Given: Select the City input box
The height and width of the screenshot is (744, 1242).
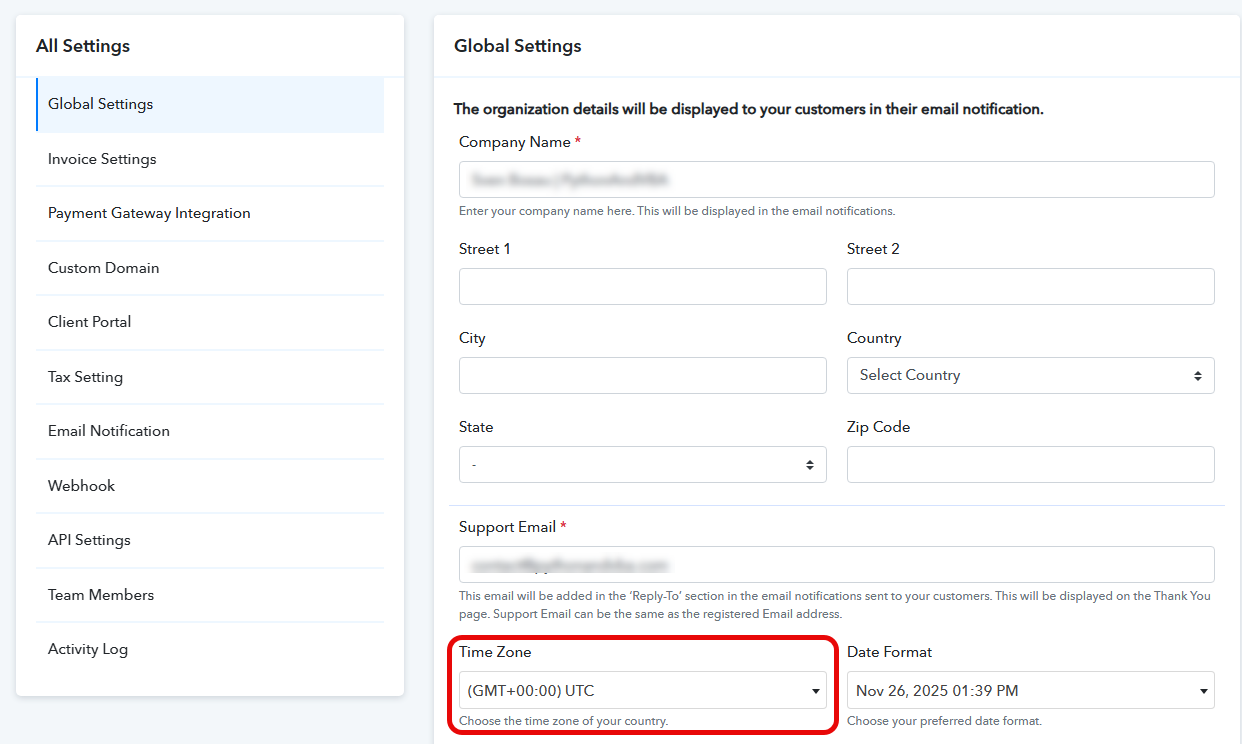Looking at the screenshot, I should 642,375.
